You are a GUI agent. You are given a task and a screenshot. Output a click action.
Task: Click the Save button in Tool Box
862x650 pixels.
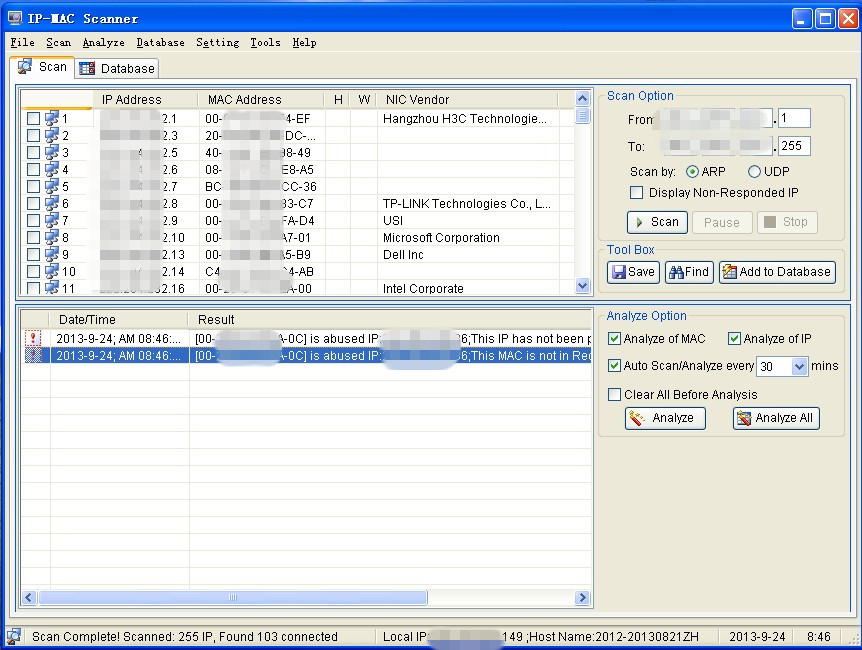click(633, 272)
